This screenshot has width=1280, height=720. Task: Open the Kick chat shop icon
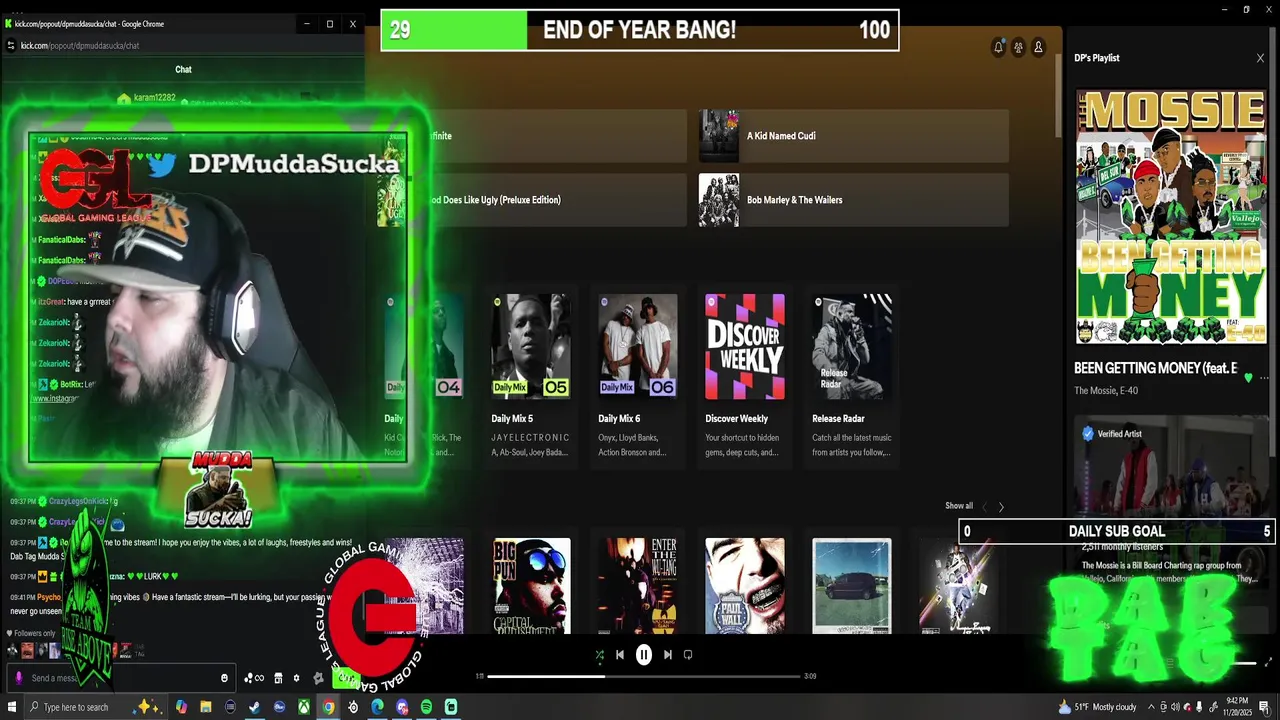pos(278,678)
